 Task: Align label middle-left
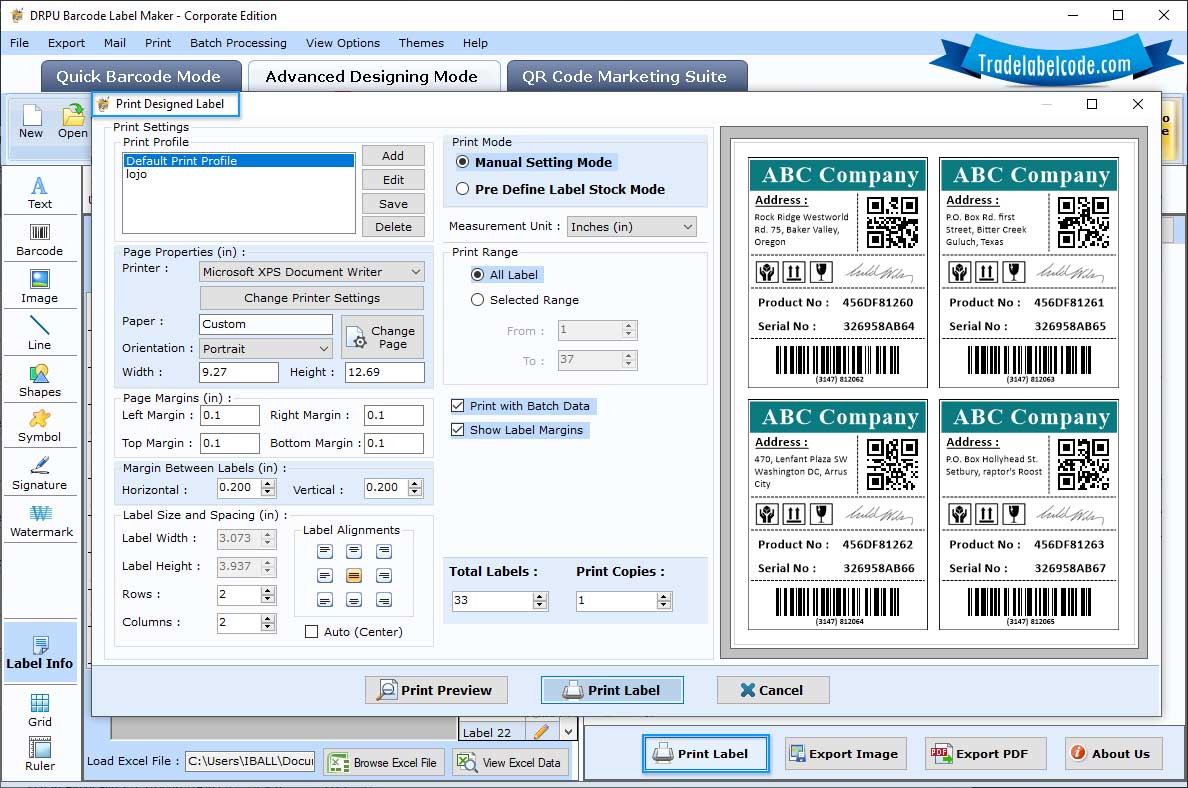[324, 576]
